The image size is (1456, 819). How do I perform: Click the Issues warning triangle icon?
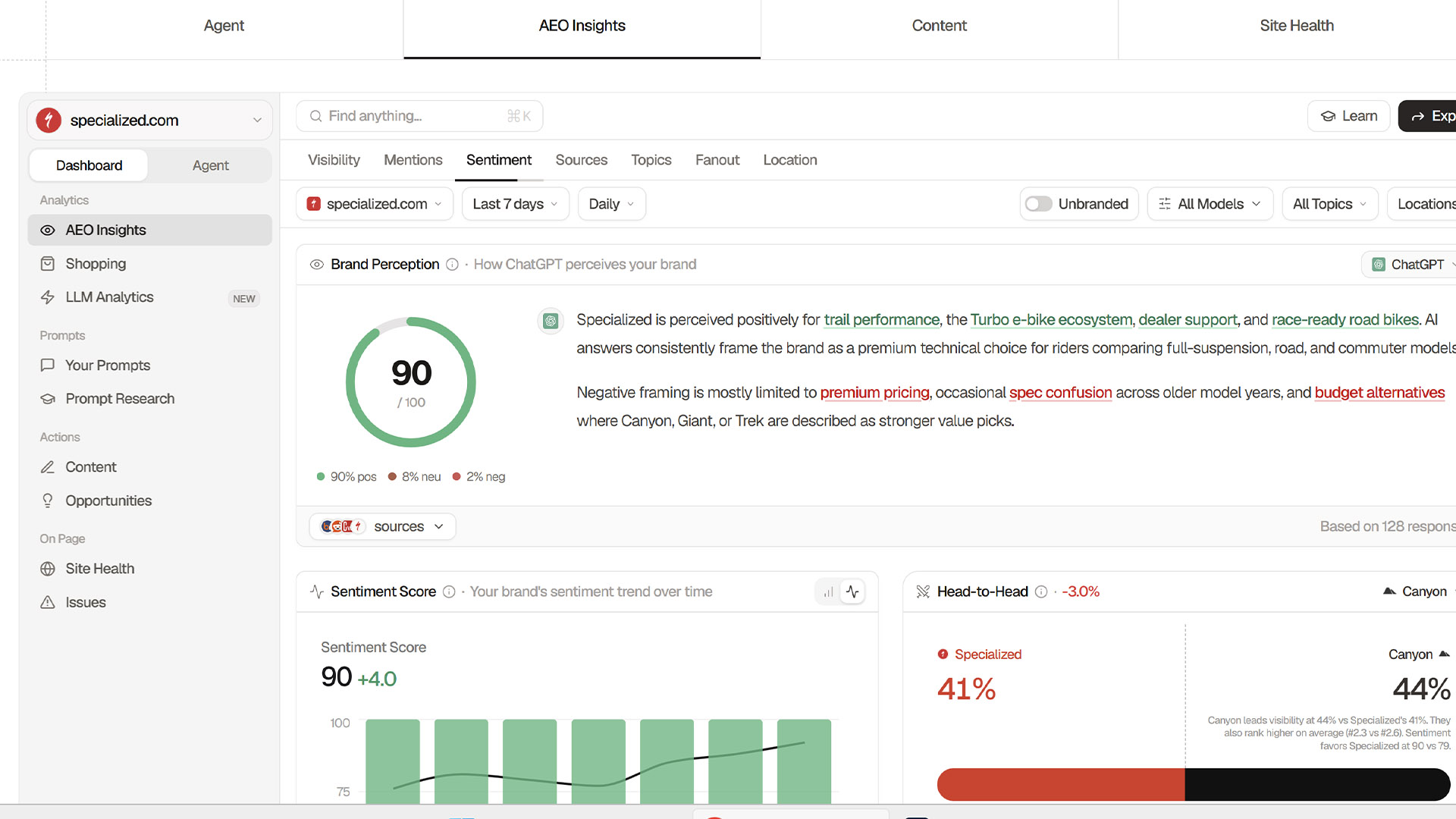[x=48, y=602]
